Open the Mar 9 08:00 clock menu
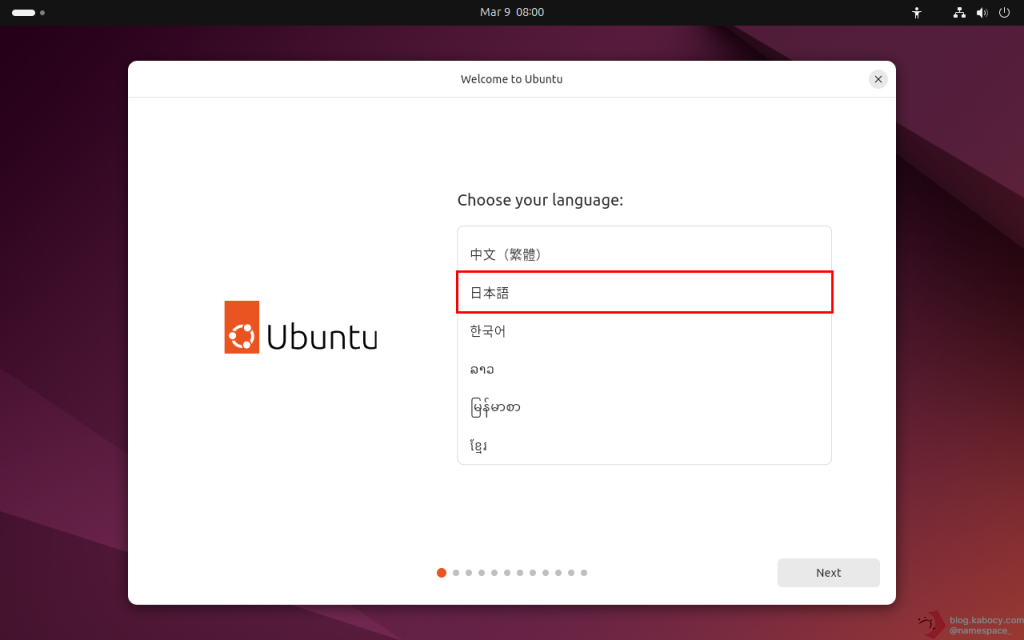Viewport: 1024px width, 640px height. coord(512,12)
